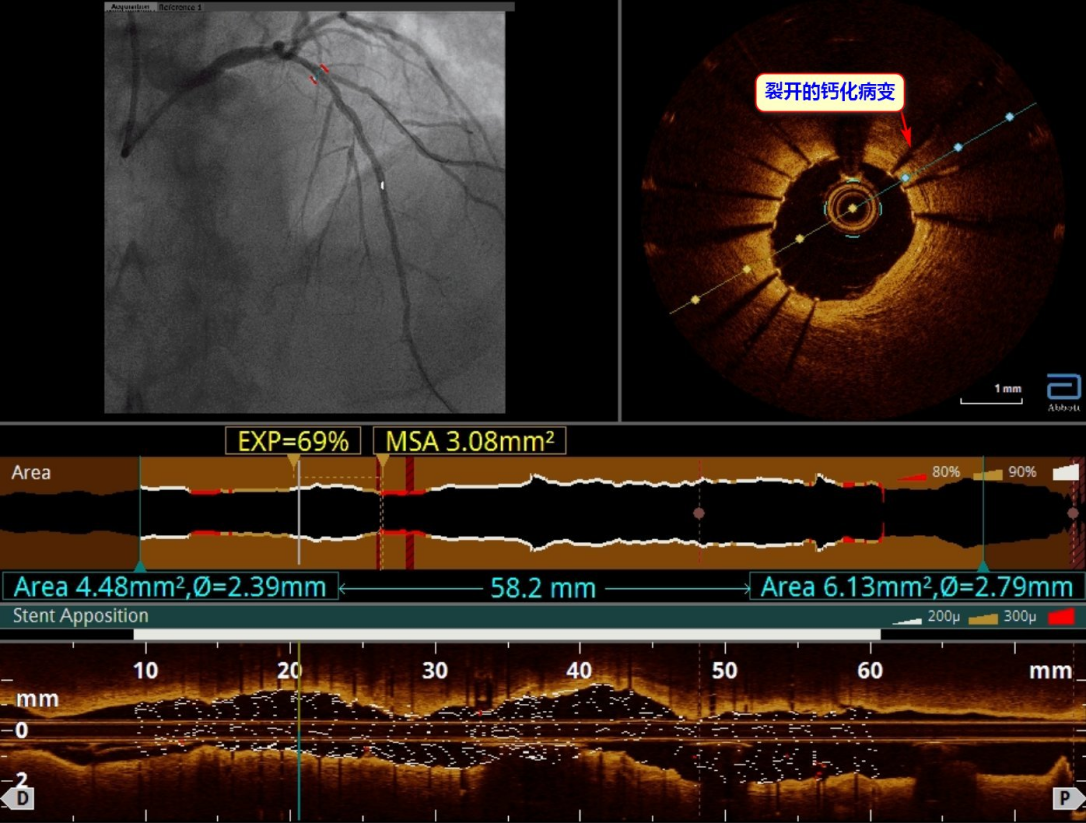Select the tan 300µ apposition legend icon
This screenshot has width=1086, height=823.
coord(984,618)
